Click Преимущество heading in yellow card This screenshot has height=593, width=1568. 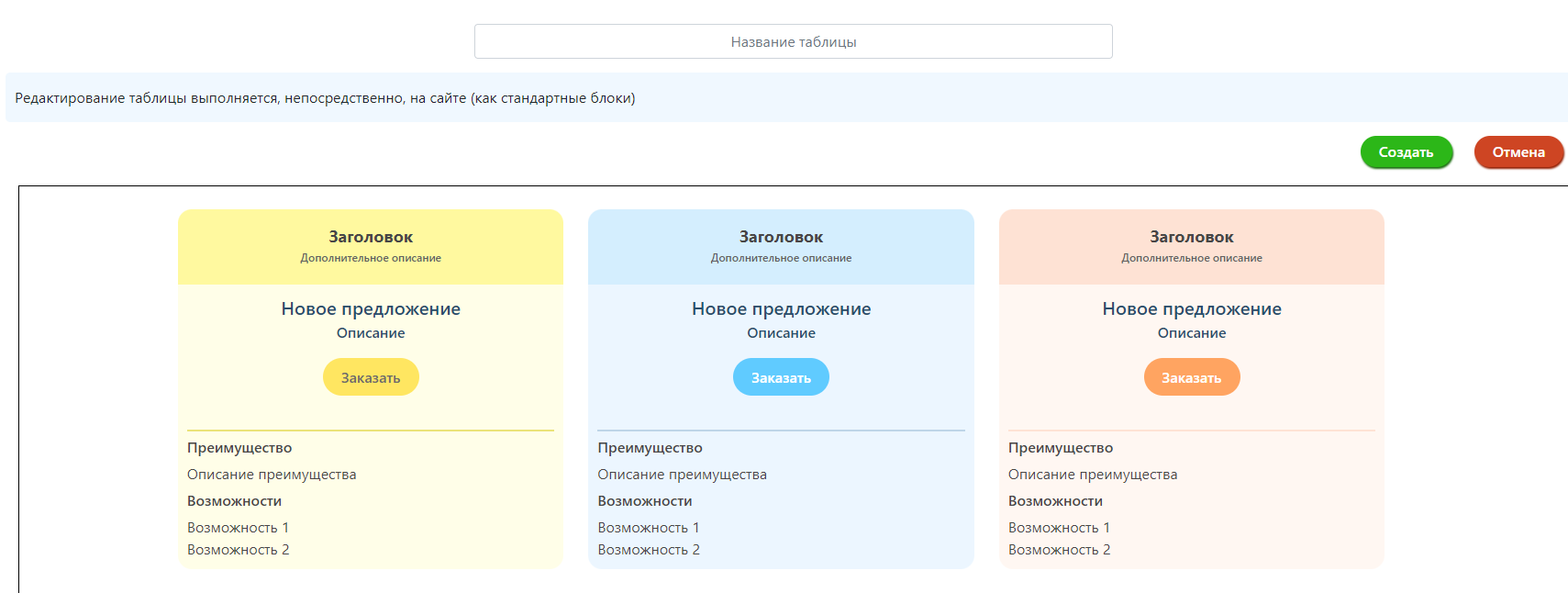(239, 448)
